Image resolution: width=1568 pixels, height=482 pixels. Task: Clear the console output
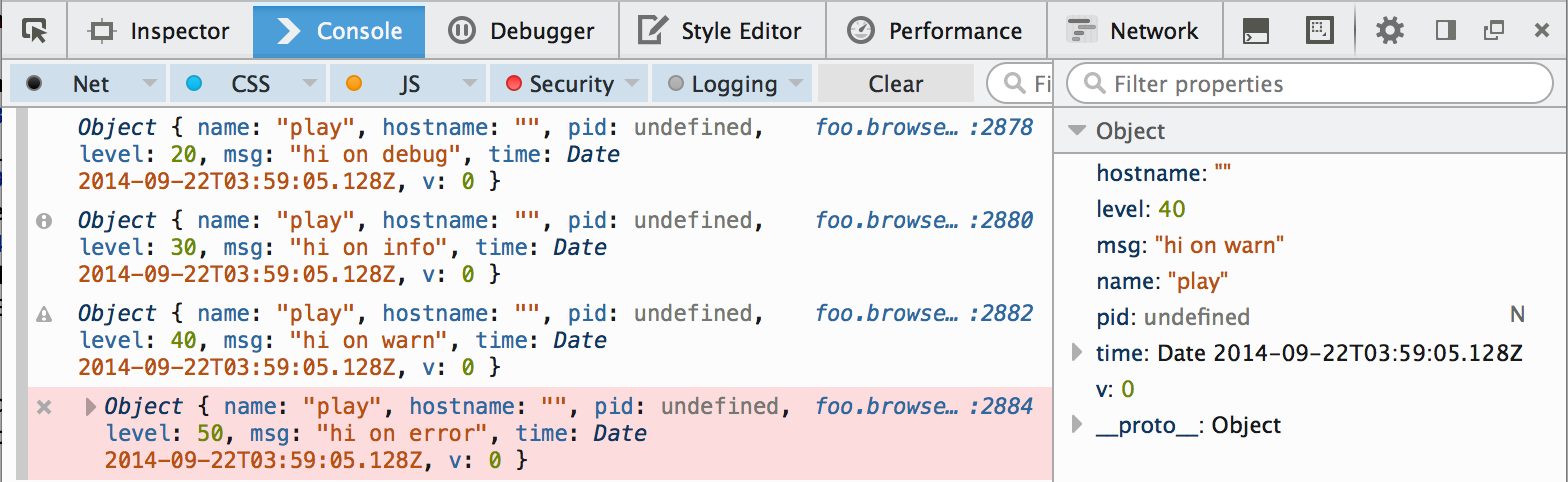point(896,84)
